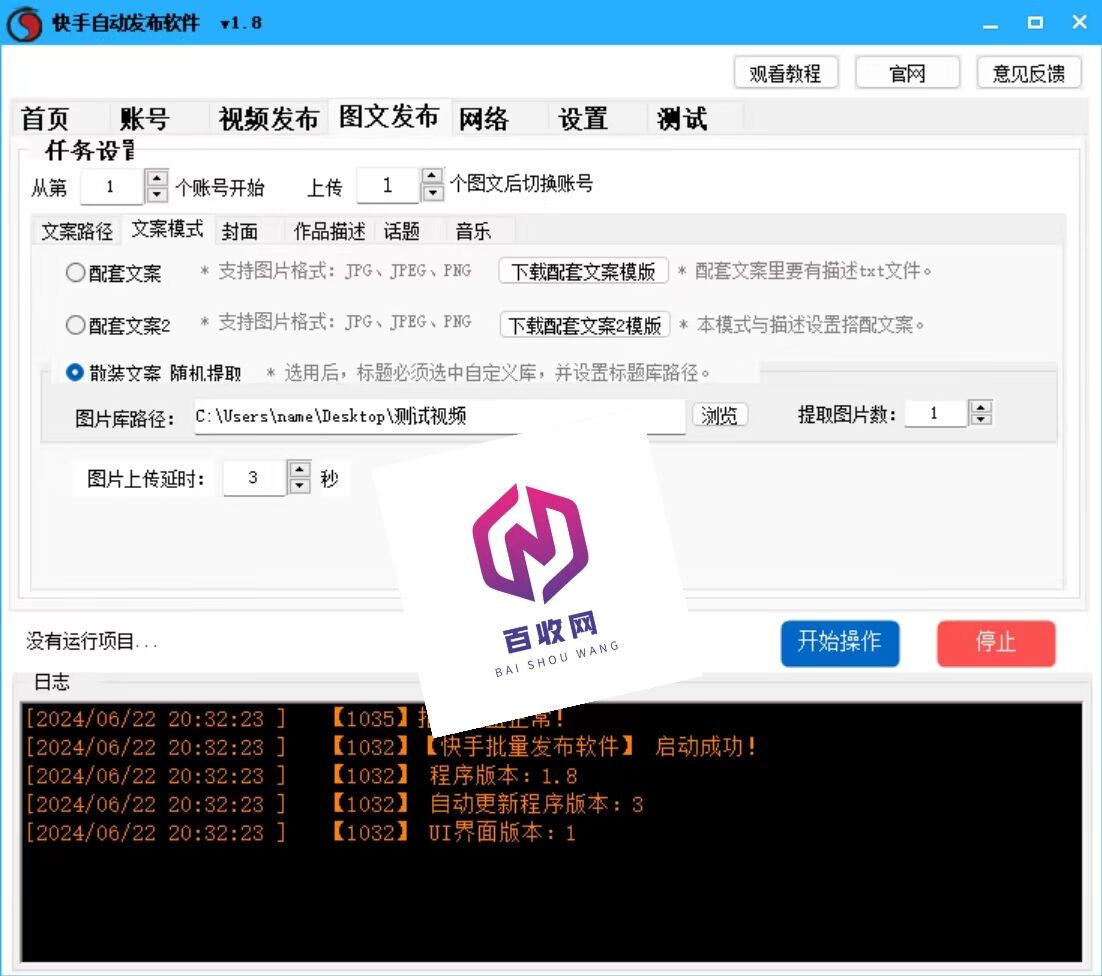Increase the 上传 count before switching accounts
Image resolution: width=1102 pixels, height=976 pixels.
pos(433,176)
